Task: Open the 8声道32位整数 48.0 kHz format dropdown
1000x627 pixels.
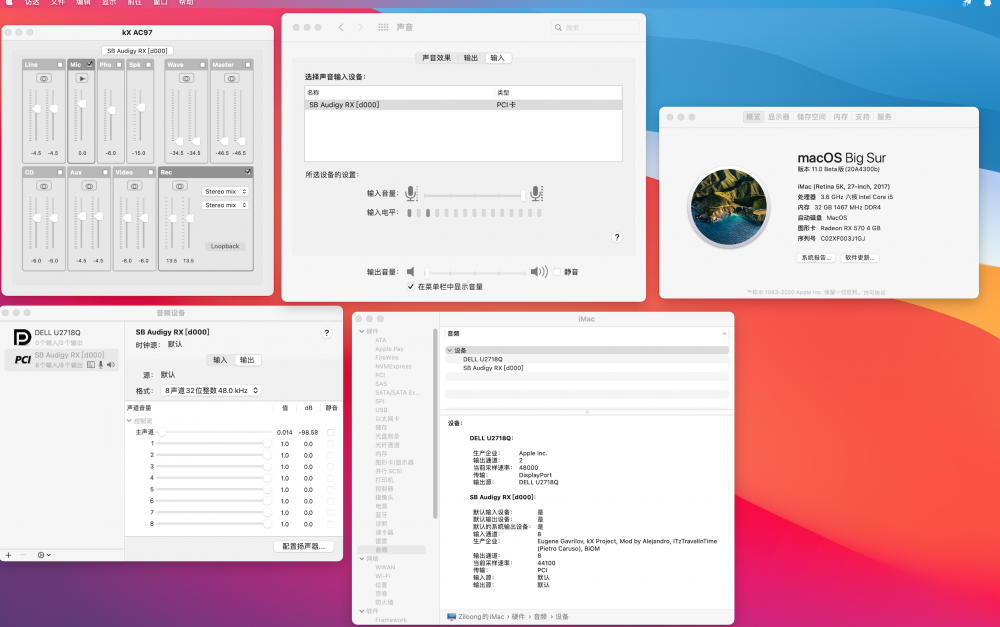Action: (x=210, y=390)
